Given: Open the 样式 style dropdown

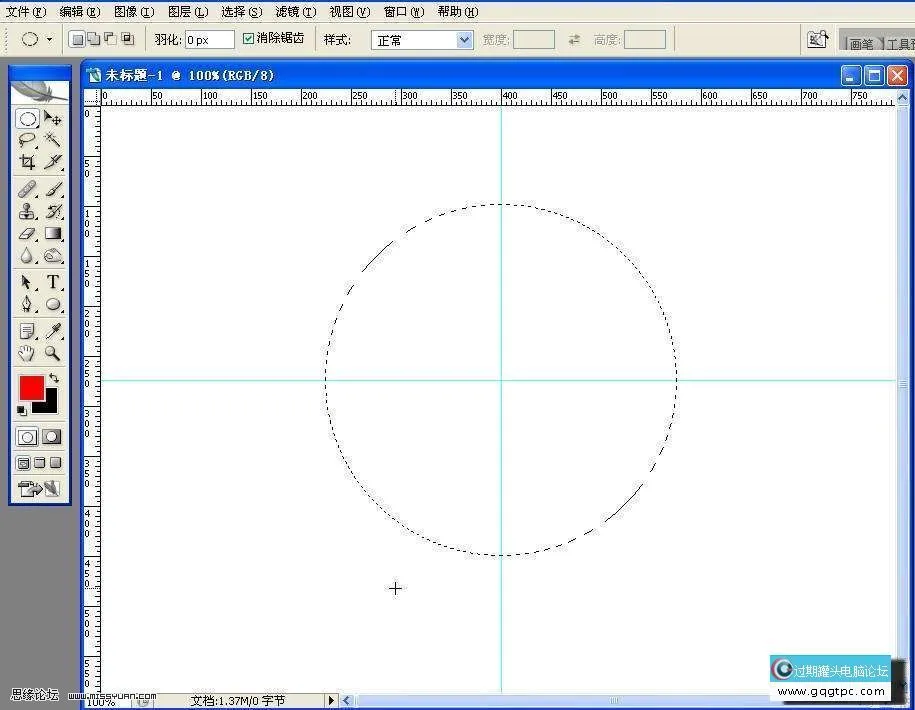Looking at the screenshot, I should [463, 40].
